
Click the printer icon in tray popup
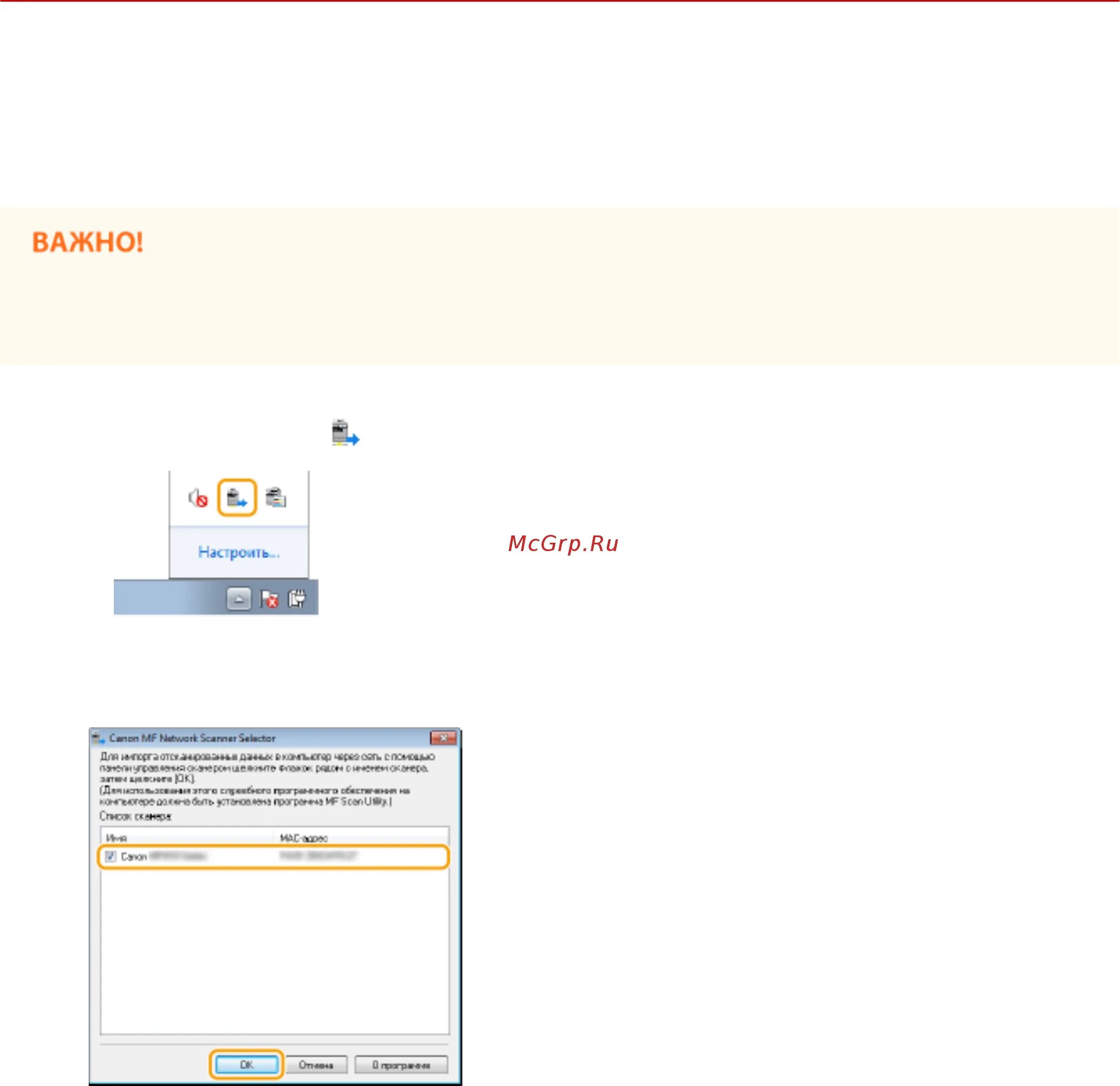276,498
